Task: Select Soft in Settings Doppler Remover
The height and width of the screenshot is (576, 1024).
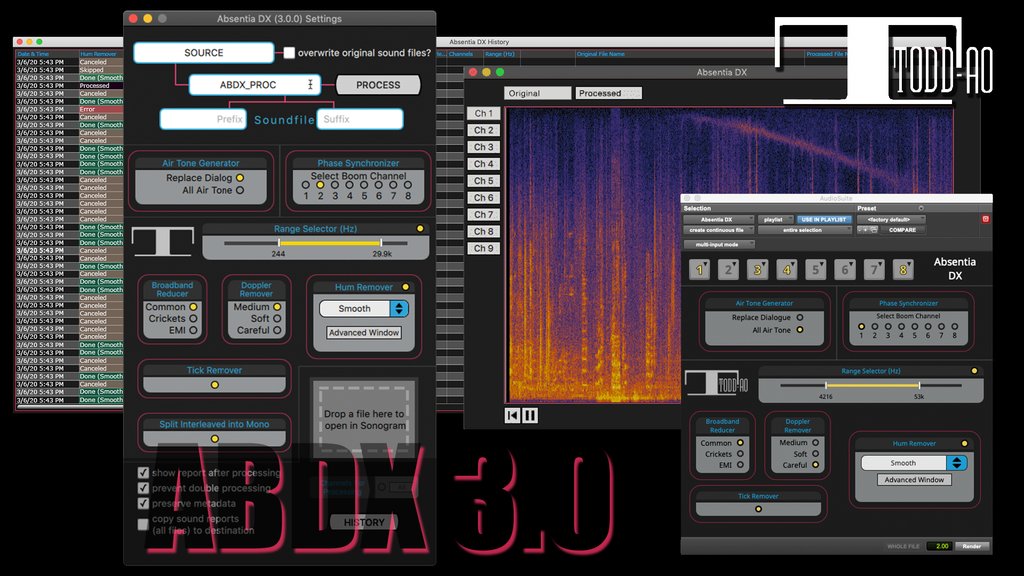Action: pos(277,319)
